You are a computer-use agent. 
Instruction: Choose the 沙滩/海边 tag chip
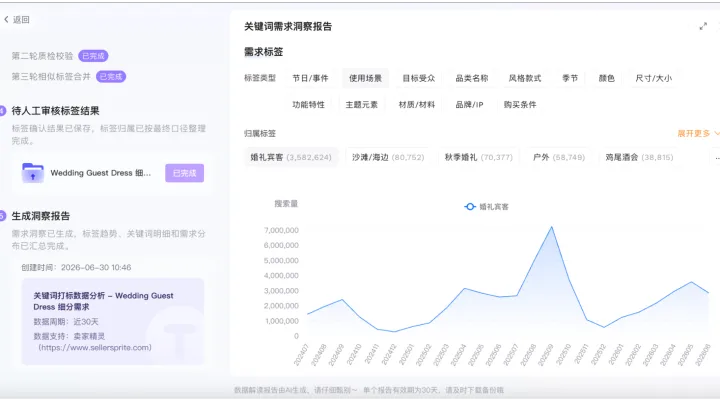[388, 157]
